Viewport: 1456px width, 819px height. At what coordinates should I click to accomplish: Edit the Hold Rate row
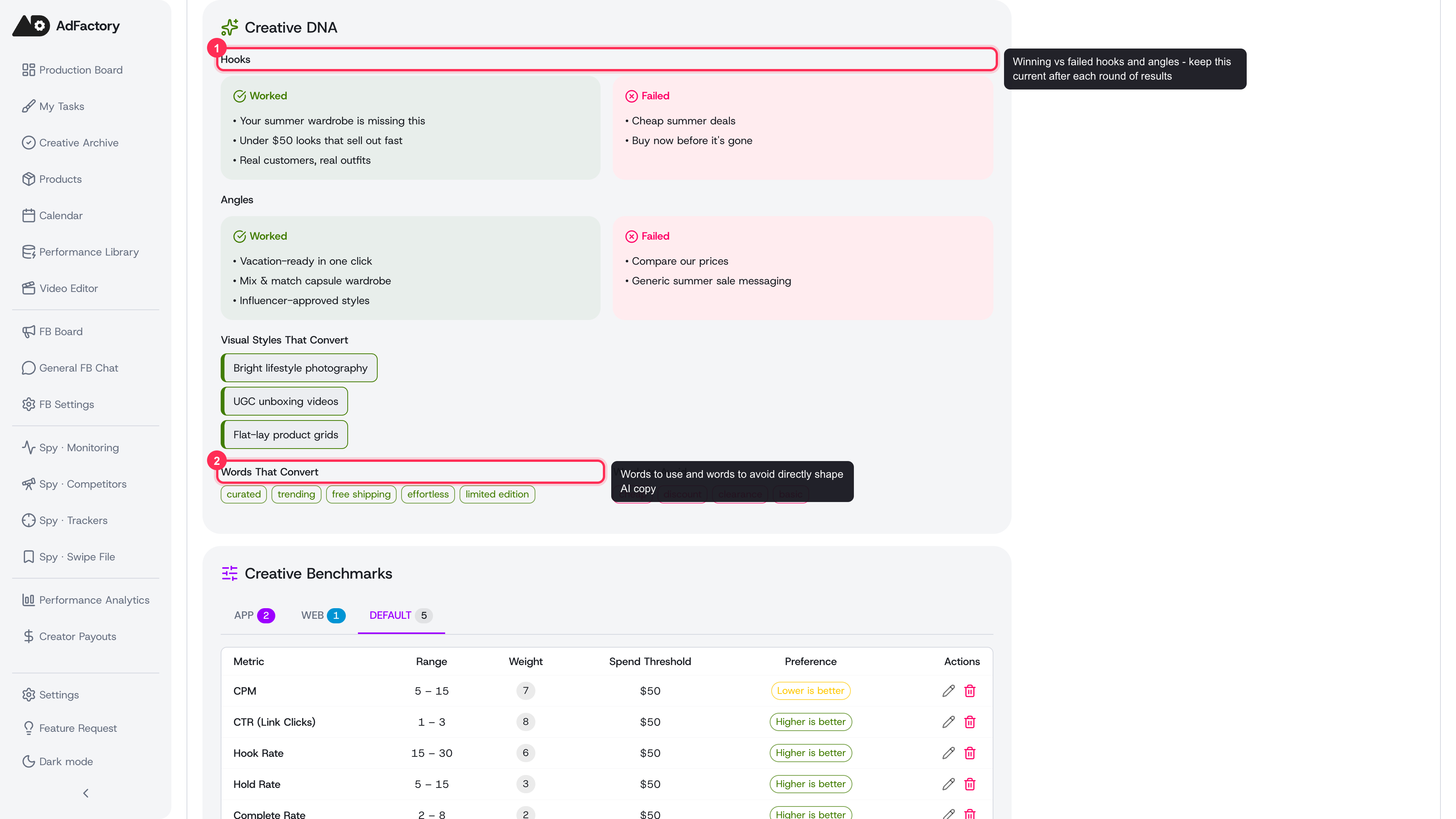pos(948,784)
